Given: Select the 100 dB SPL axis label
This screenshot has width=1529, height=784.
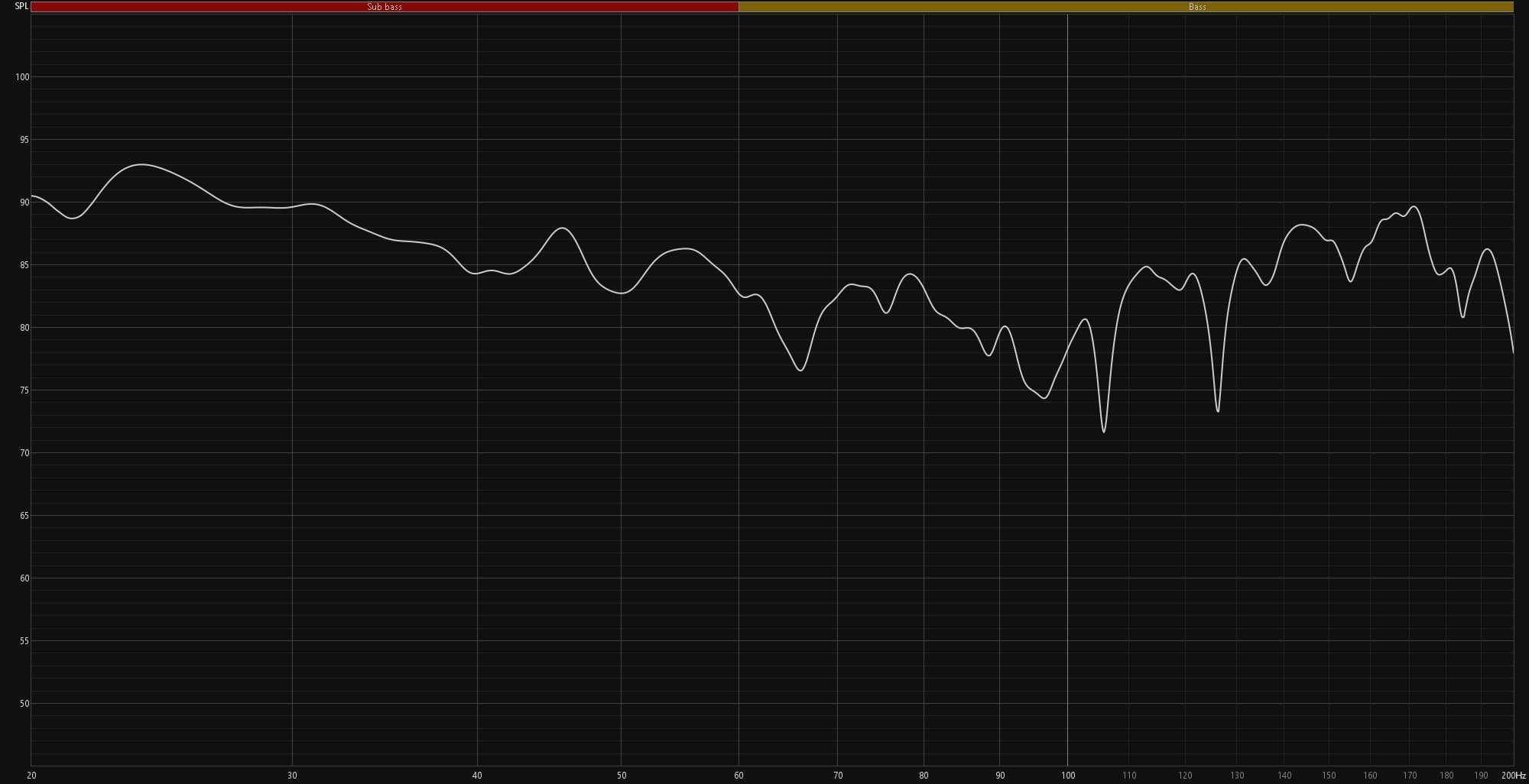Looking at the screenshot, I should point(22,77).
